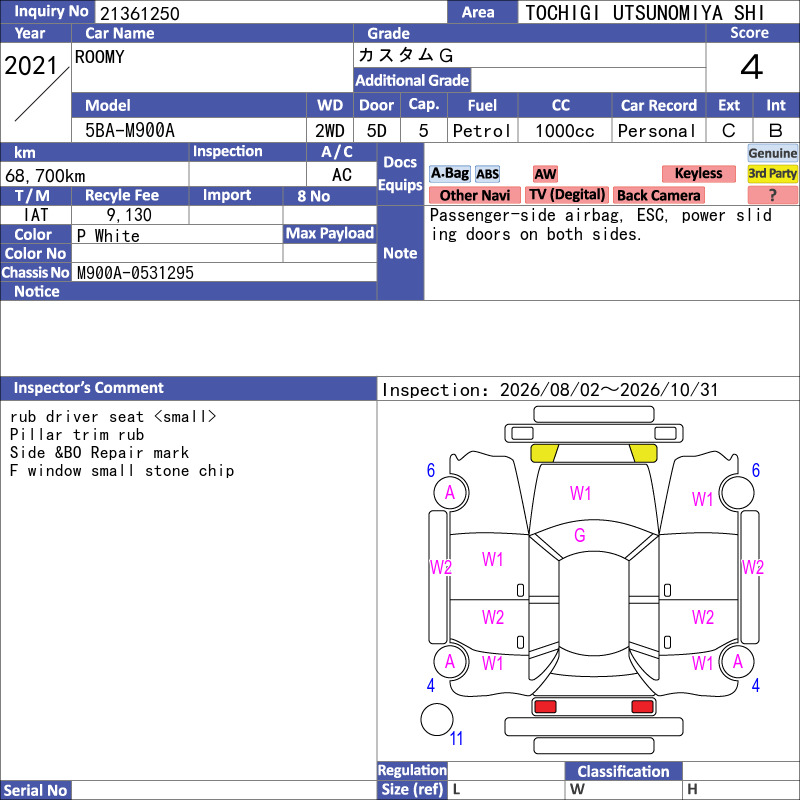The height and width of the screenshot is (800, 800).
Task: Select the Other Navi badge
Action: coord(474,195)
